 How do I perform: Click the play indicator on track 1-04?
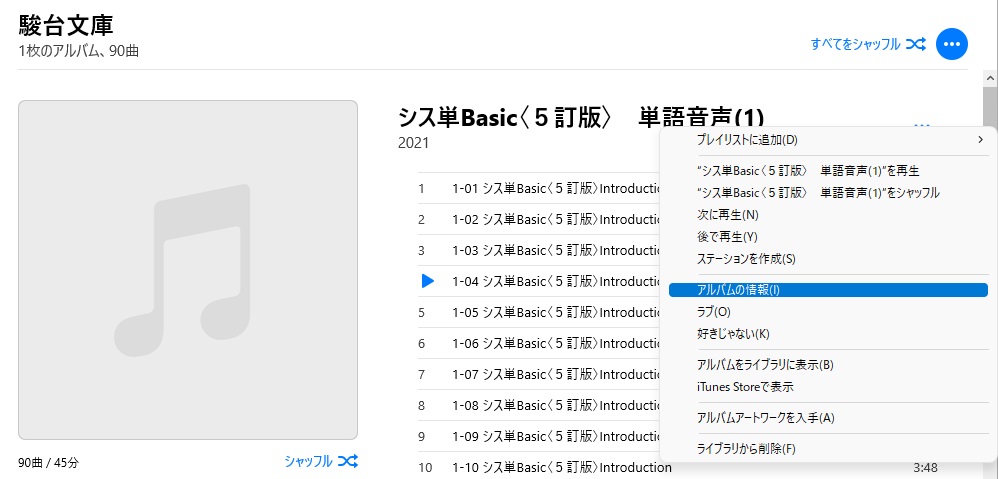428,281
